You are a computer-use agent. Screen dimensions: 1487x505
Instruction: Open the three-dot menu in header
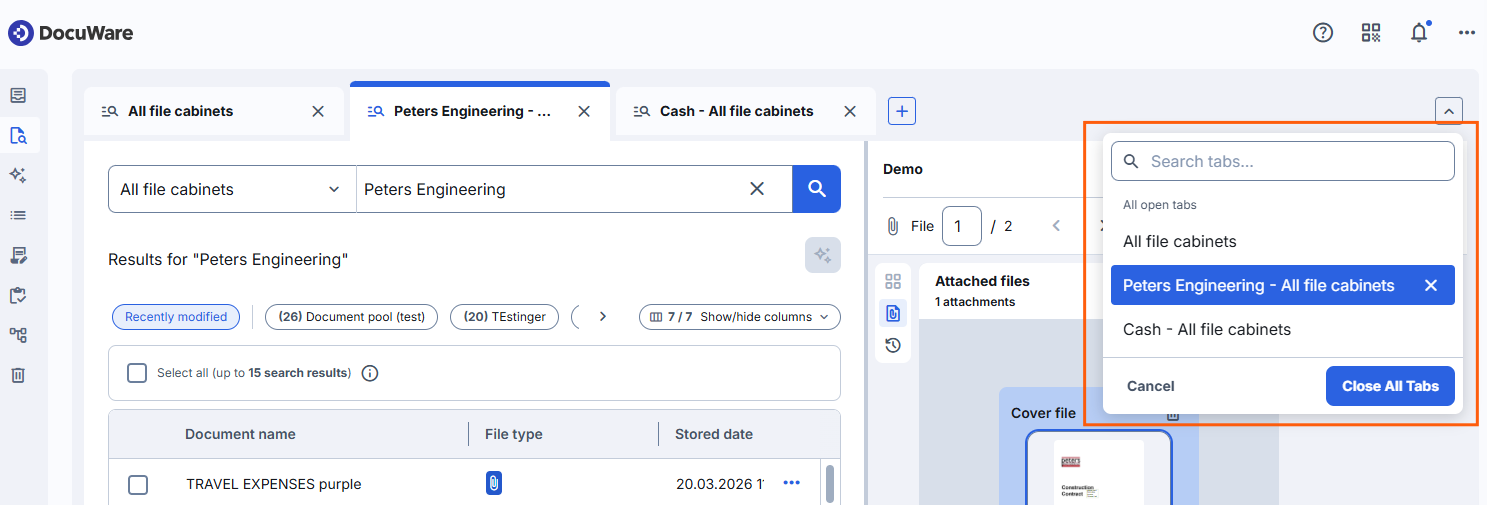tap(1467, 33)
